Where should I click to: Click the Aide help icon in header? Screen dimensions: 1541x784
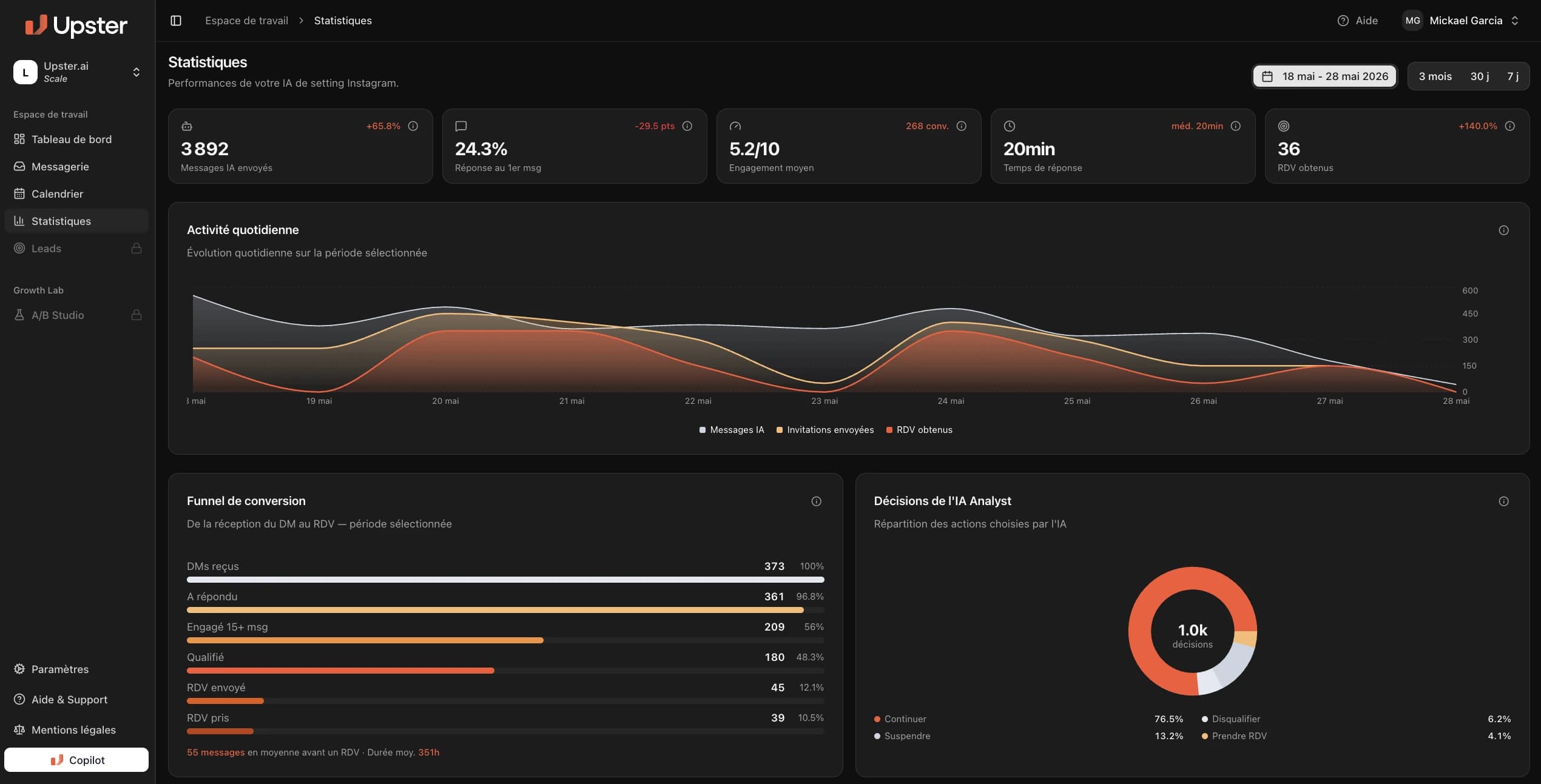1343,21
